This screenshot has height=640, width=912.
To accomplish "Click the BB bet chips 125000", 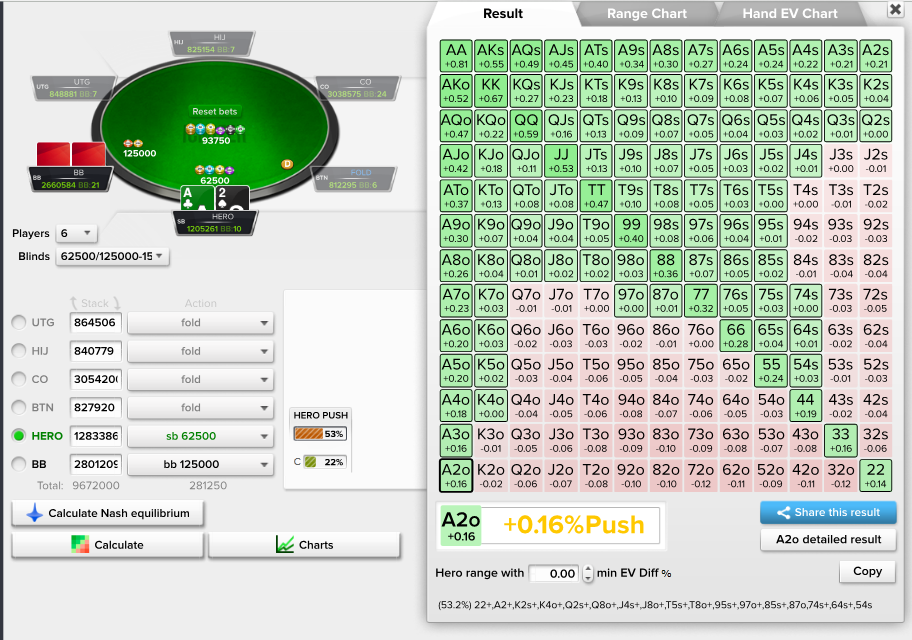I will coord(133,143).
